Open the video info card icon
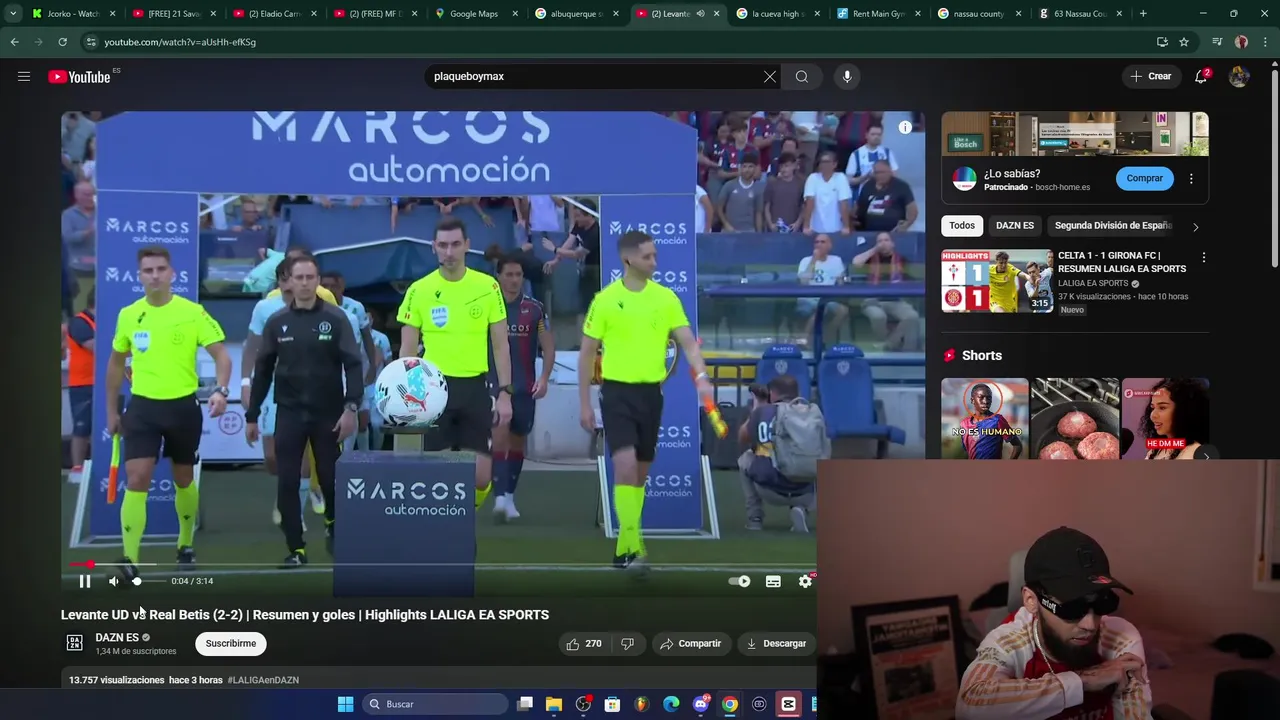 click(x=905, y=127)
